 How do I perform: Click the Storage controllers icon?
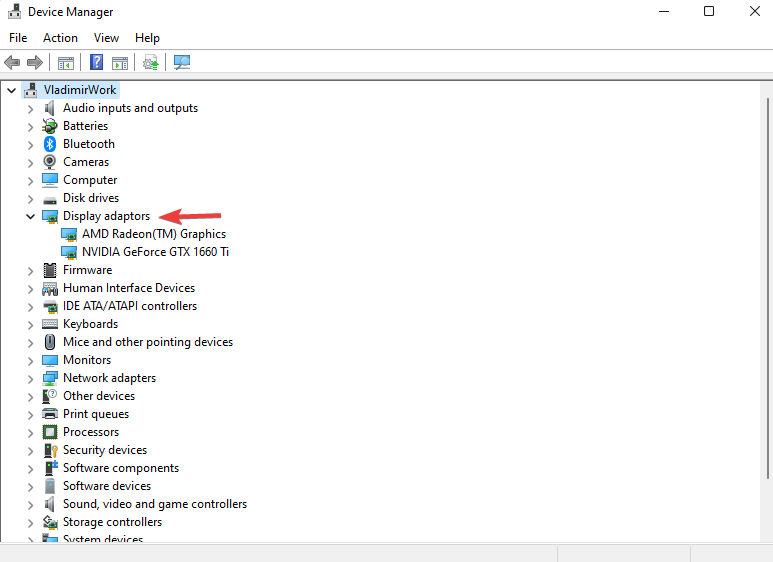(50, 522)
